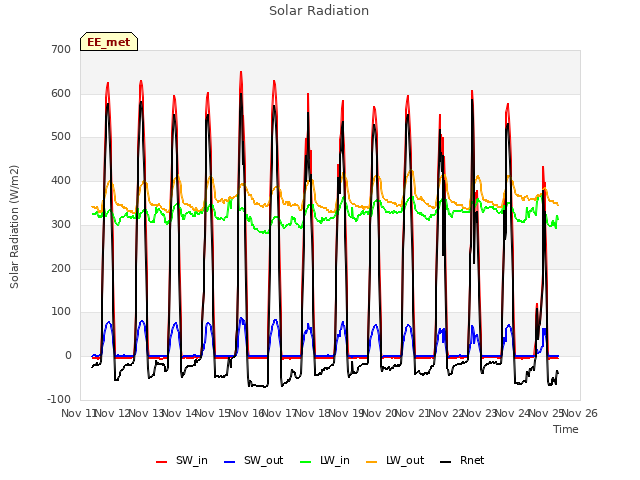Click the 300 y-axis tick label
The image size is (640, 480).
pos(61,224)
